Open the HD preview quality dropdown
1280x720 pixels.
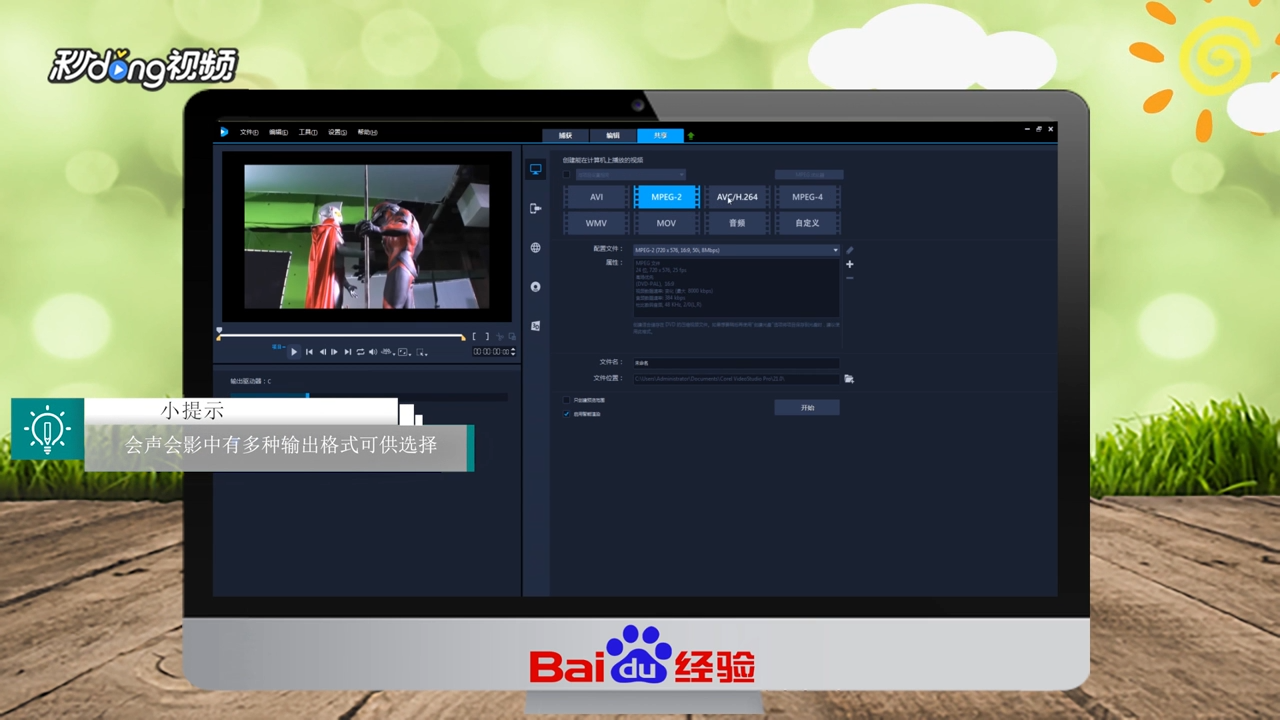point(388,352)
